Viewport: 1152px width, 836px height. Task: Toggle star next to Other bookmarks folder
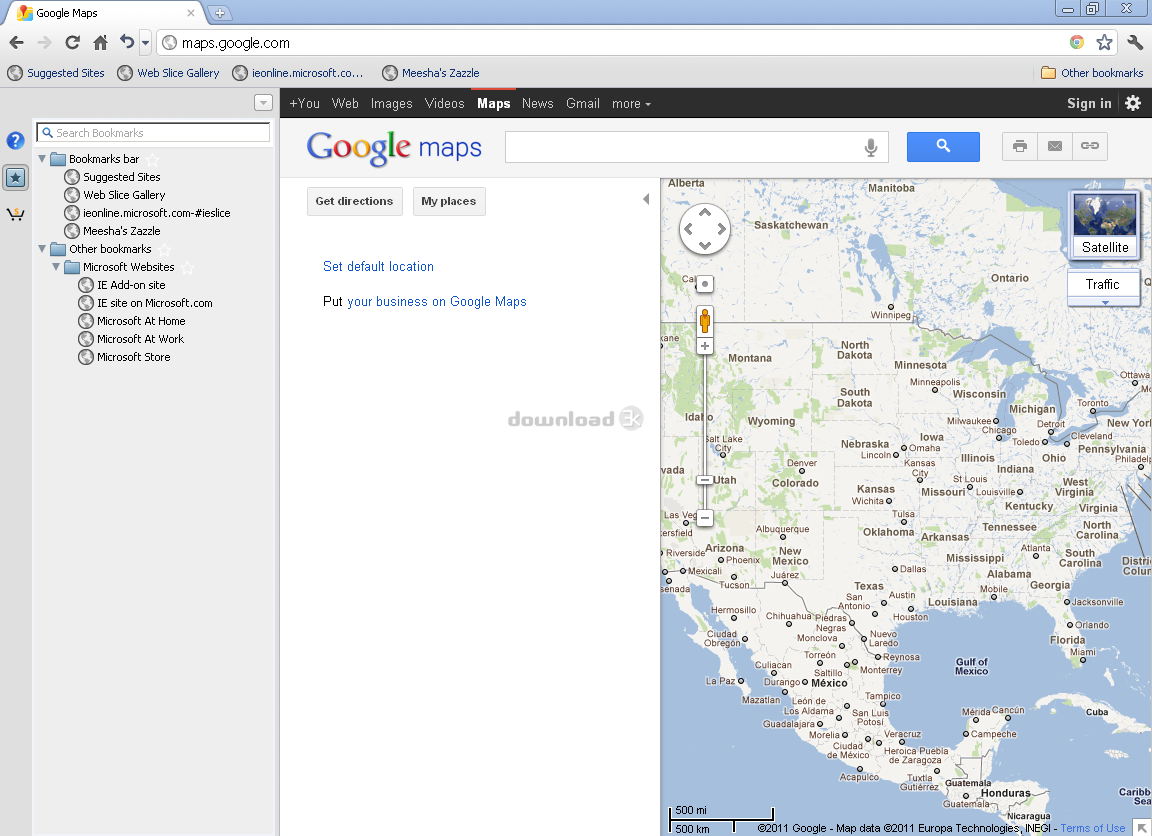(165, 250)
